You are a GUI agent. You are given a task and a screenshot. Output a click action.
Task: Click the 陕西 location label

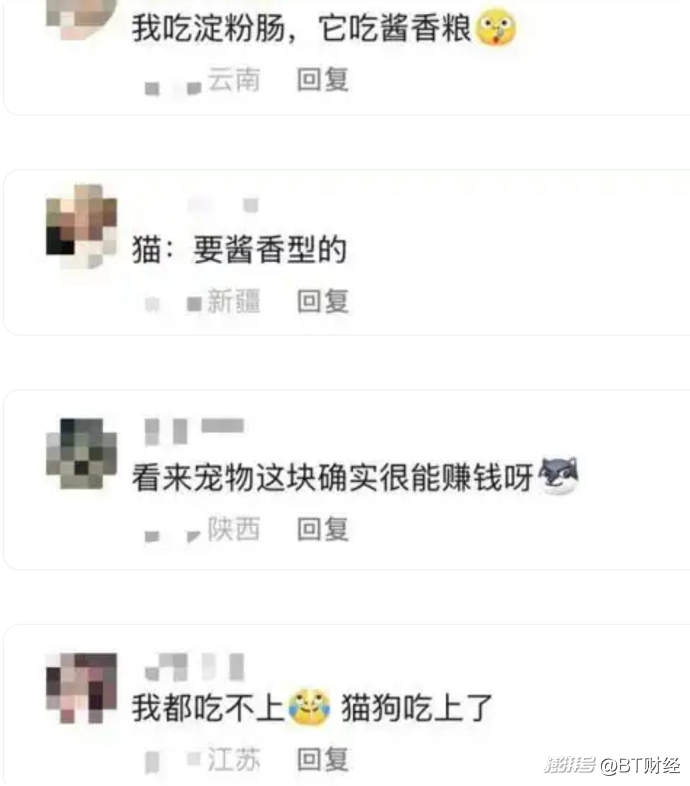click(234, 529)
